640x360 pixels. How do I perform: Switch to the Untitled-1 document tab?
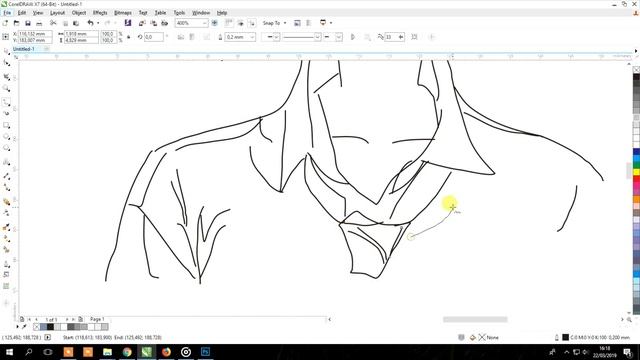[x=24, y=49]
